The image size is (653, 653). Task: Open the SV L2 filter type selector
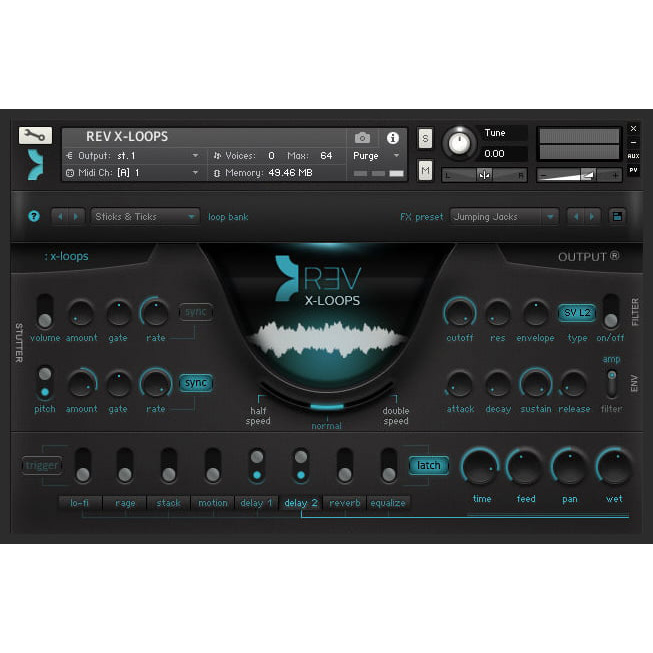[577, 313]
